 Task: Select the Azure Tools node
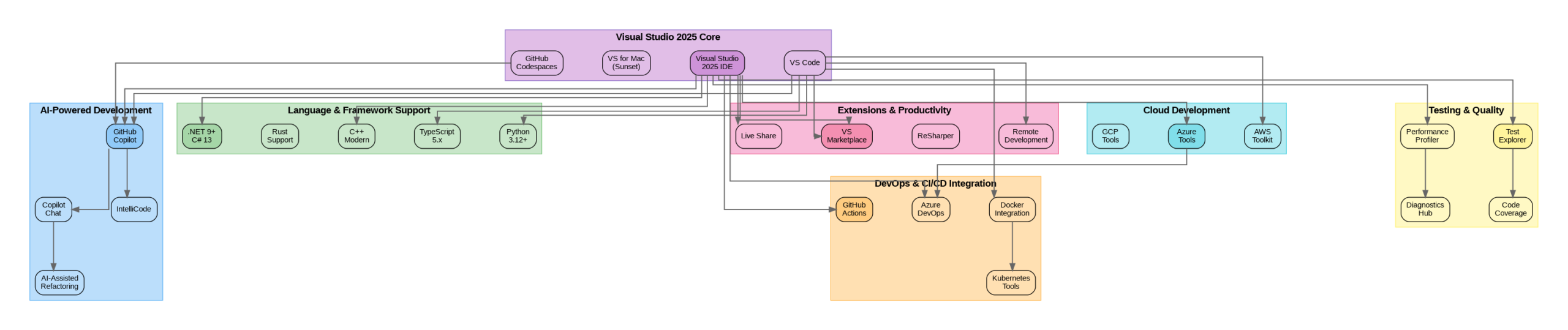click(1185, 136)
